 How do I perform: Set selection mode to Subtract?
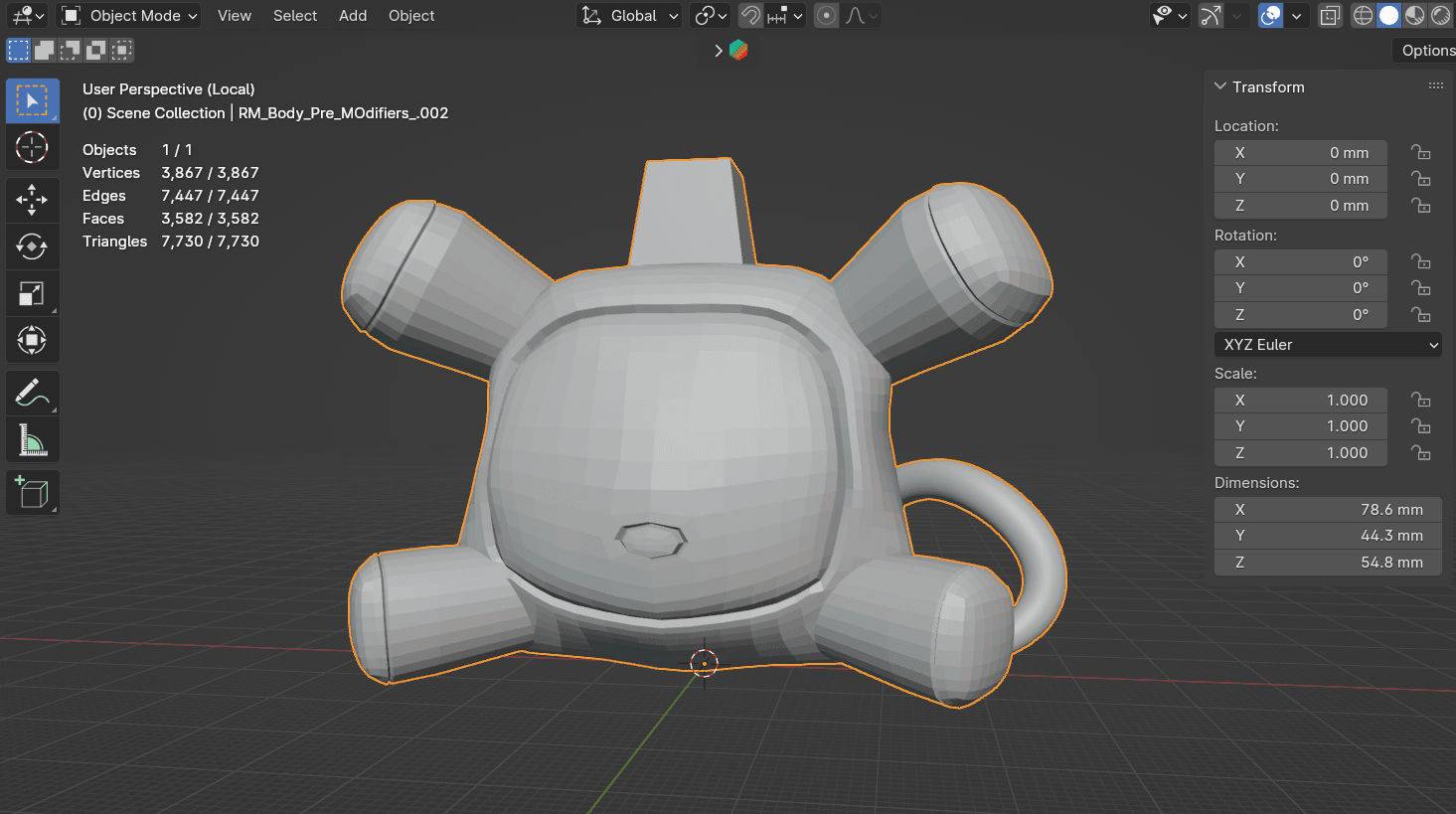pos(71,50)
